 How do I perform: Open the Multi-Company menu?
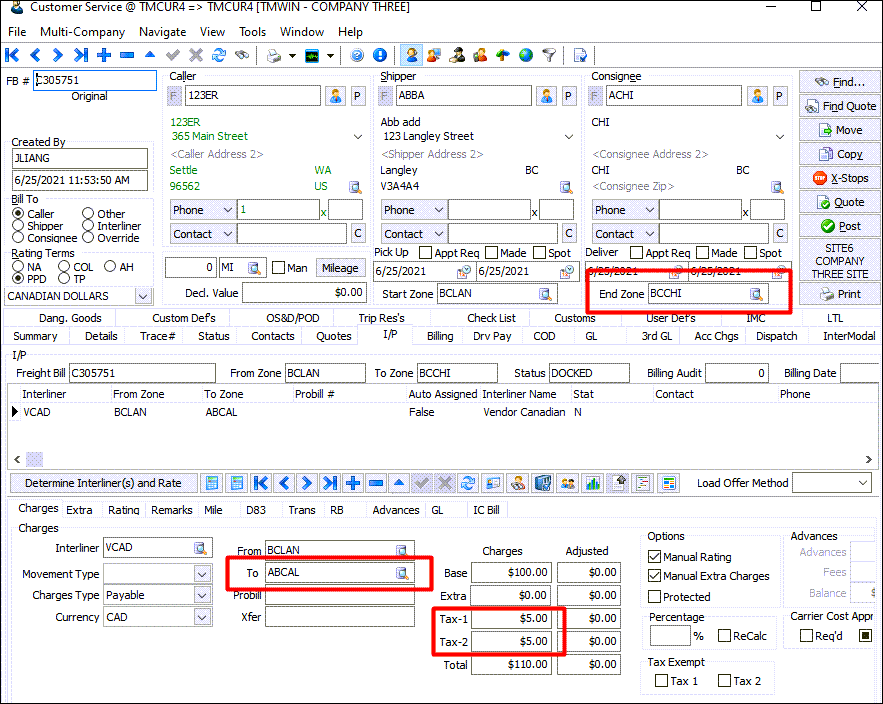(82, 32)
